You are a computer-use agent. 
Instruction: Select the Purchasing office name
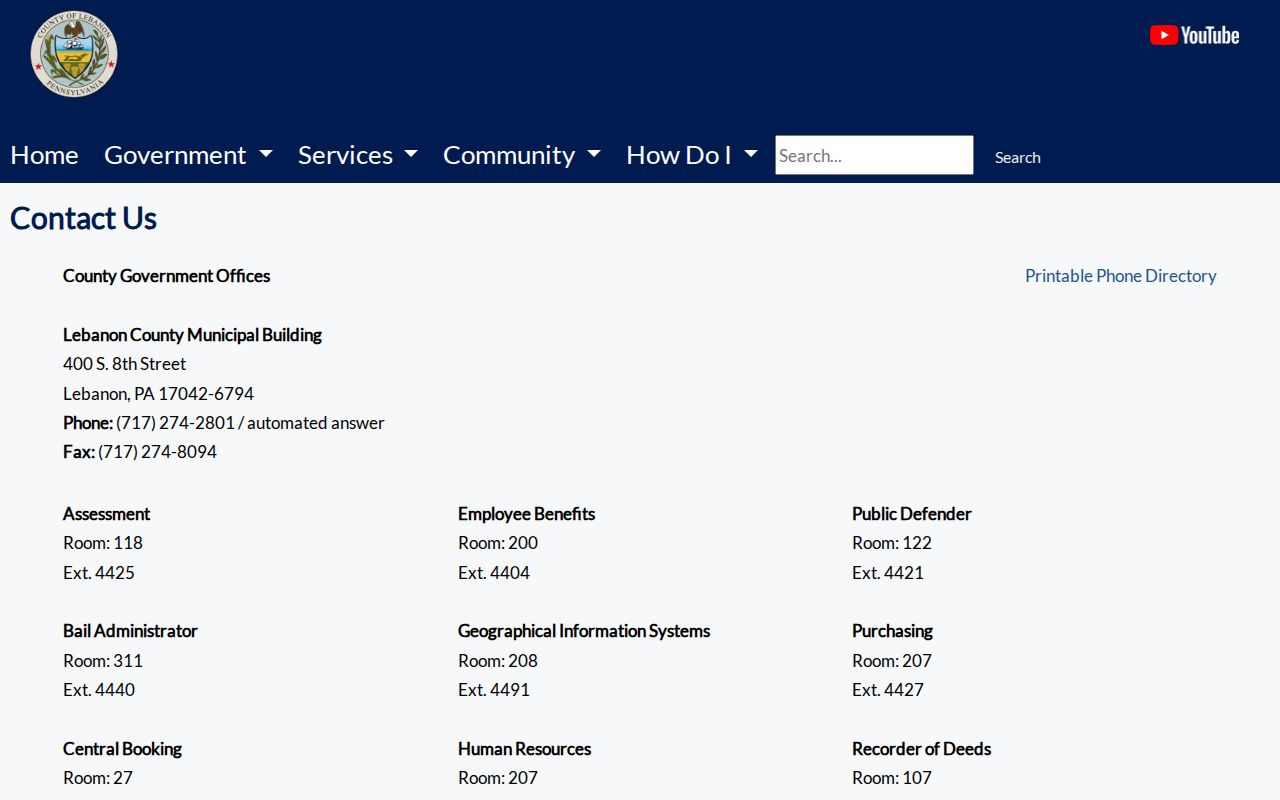[x=892, y=631]
